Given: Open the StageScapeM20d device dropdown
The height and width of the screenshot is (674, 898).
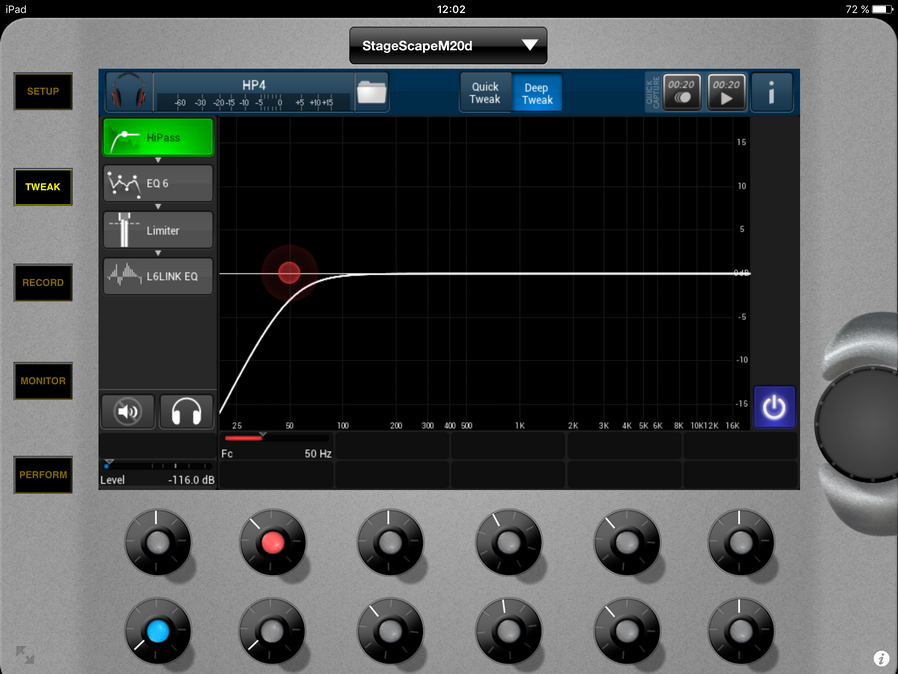Looking at the screenshot, I should coord(448,45).
